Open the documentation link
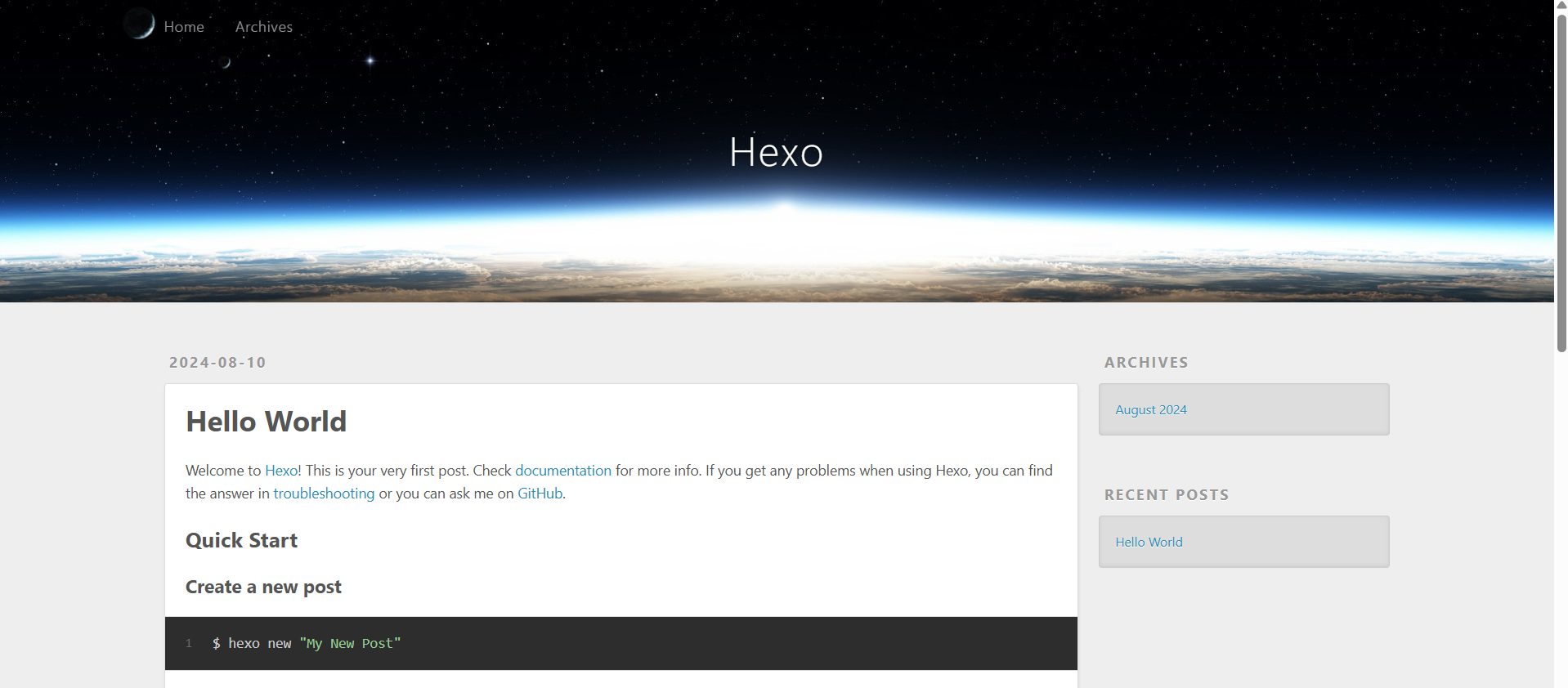The height and width of the screenshot is (688, 1568). pyautogui.click(x=562, y=471)
